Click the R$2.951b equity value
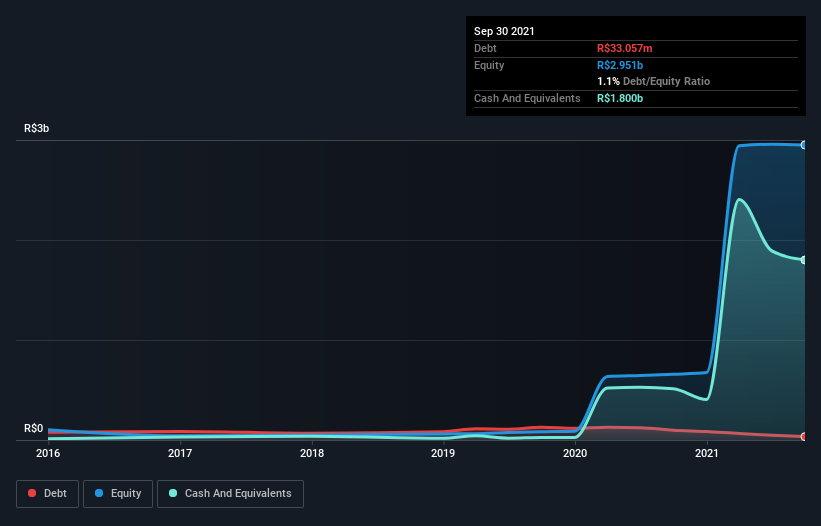This screenshot has height=526, width=821. click(620, 65)
